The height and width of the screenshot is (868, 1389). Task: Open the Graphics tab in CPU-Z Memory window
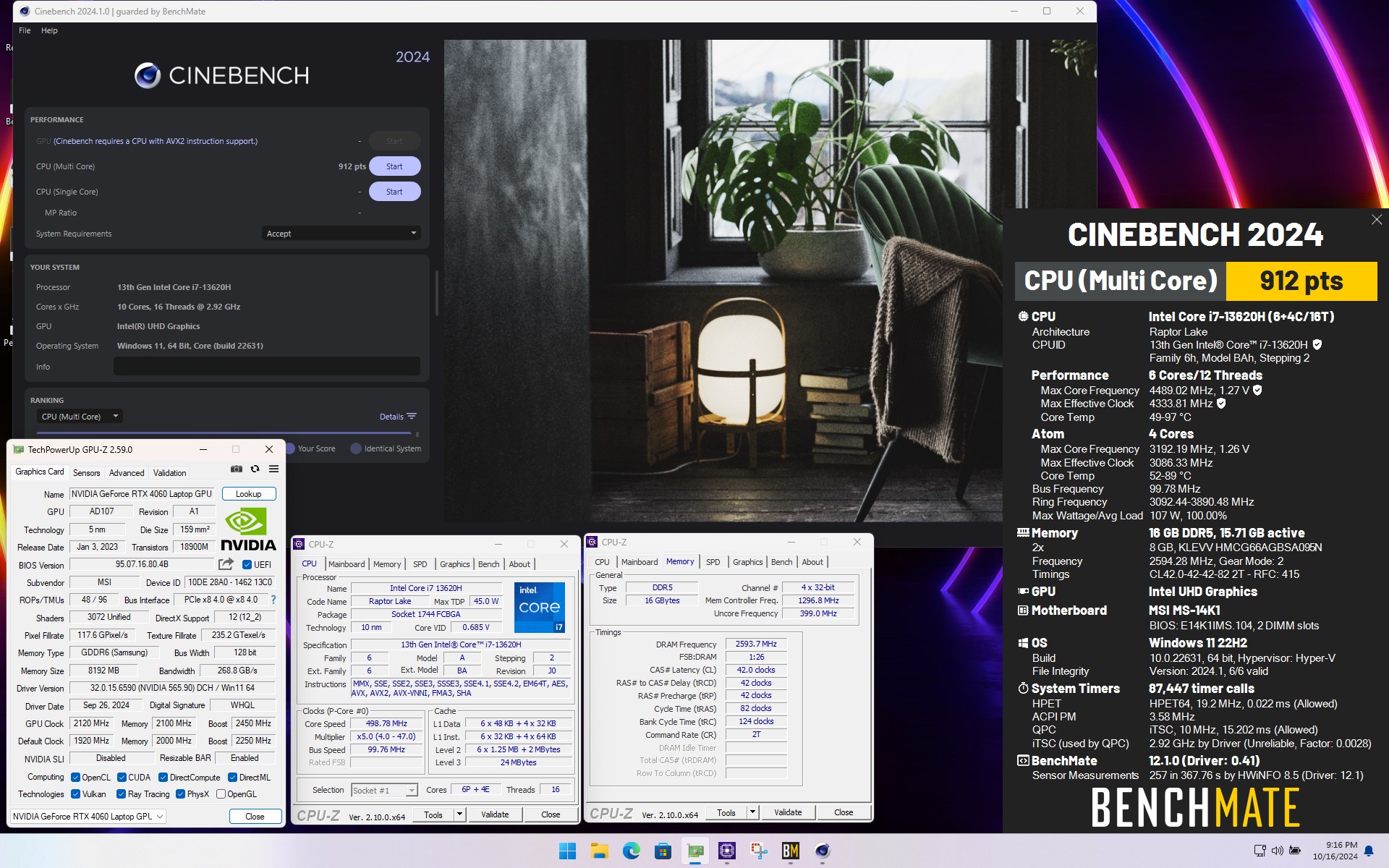747,562
